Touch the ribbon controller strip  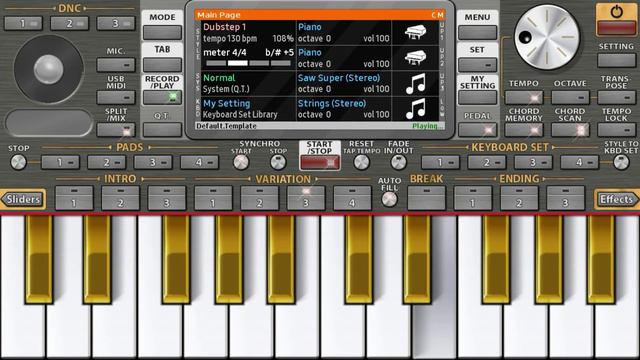[x=49, y=122]
